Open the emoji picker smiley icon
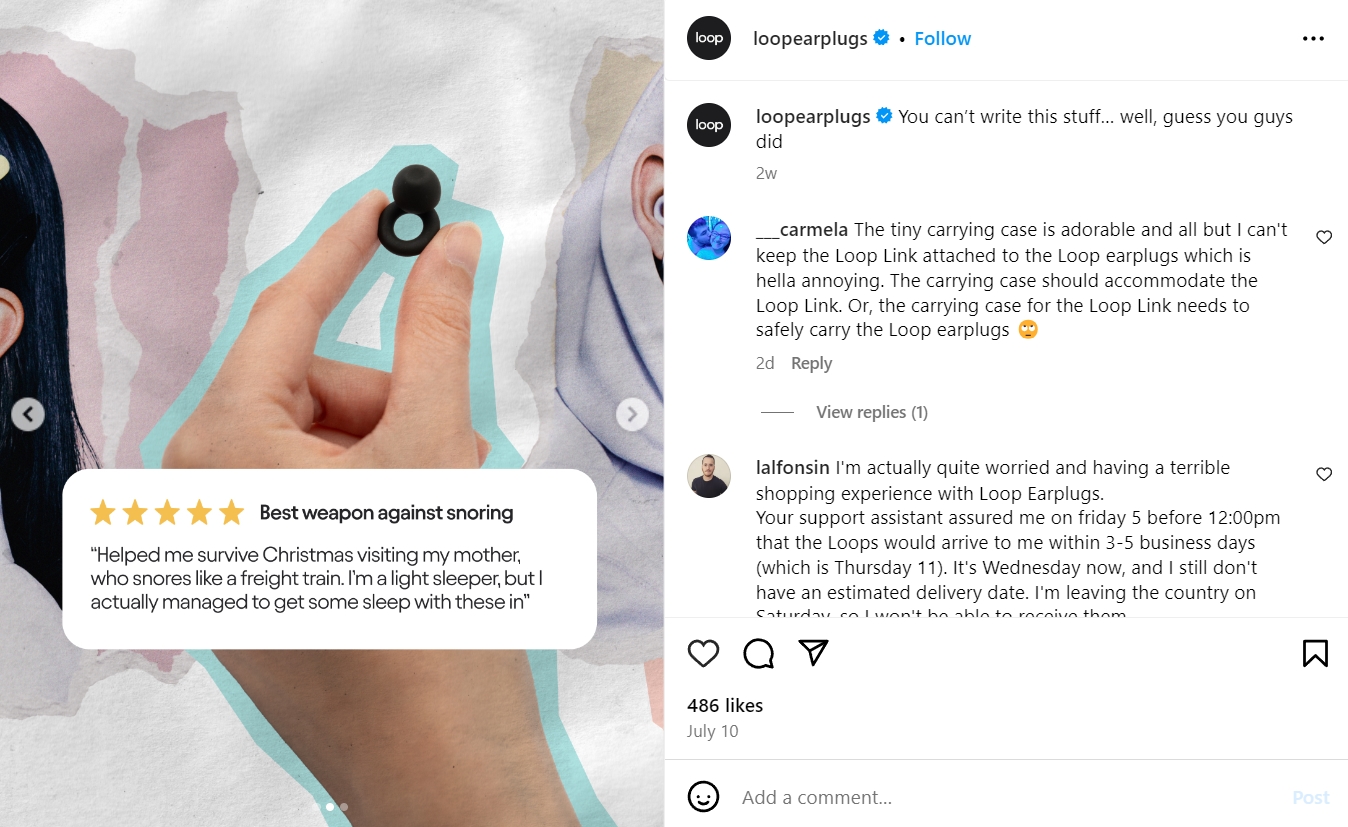 point(704,797)
